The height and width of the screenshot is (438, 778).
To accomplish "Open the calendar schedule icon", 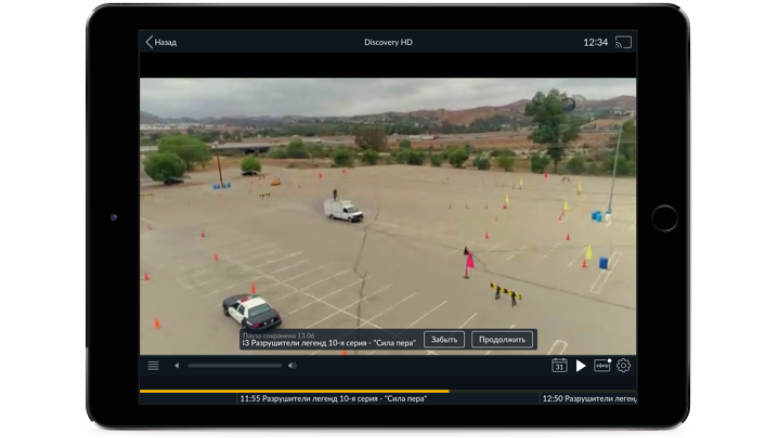I will click(x=559, y=365).
